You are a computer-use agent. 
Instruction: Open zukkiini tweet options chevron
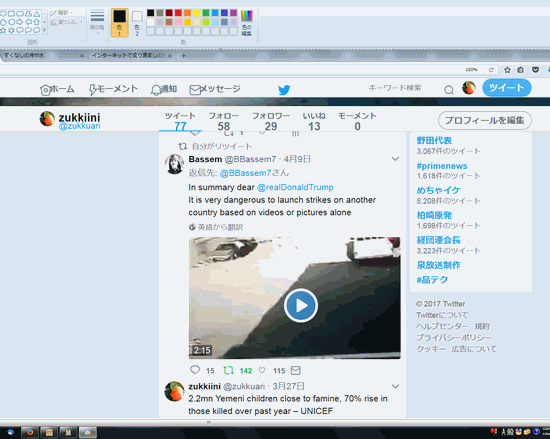point(395,386)
